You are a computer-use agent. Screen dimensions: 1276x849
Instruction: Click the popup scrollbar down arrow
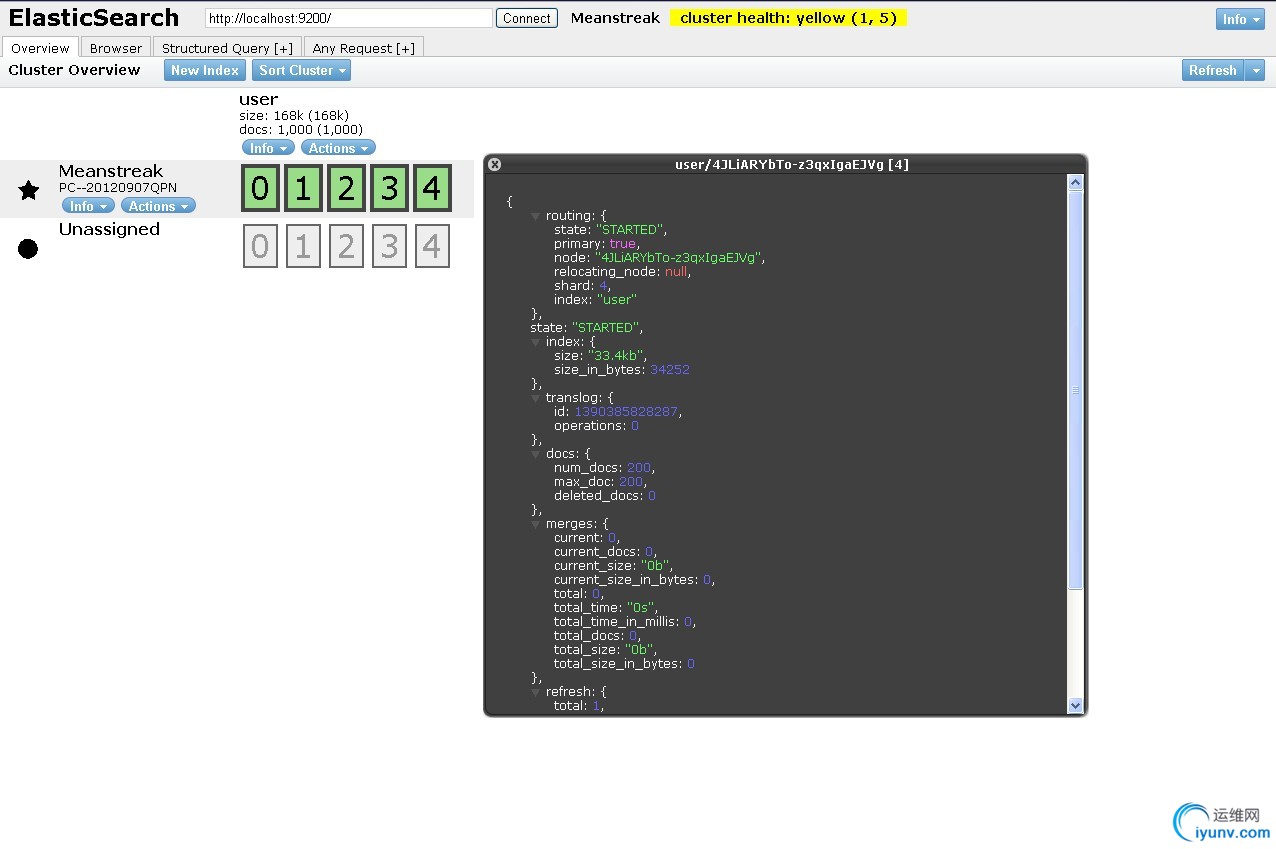point(1076,705)
